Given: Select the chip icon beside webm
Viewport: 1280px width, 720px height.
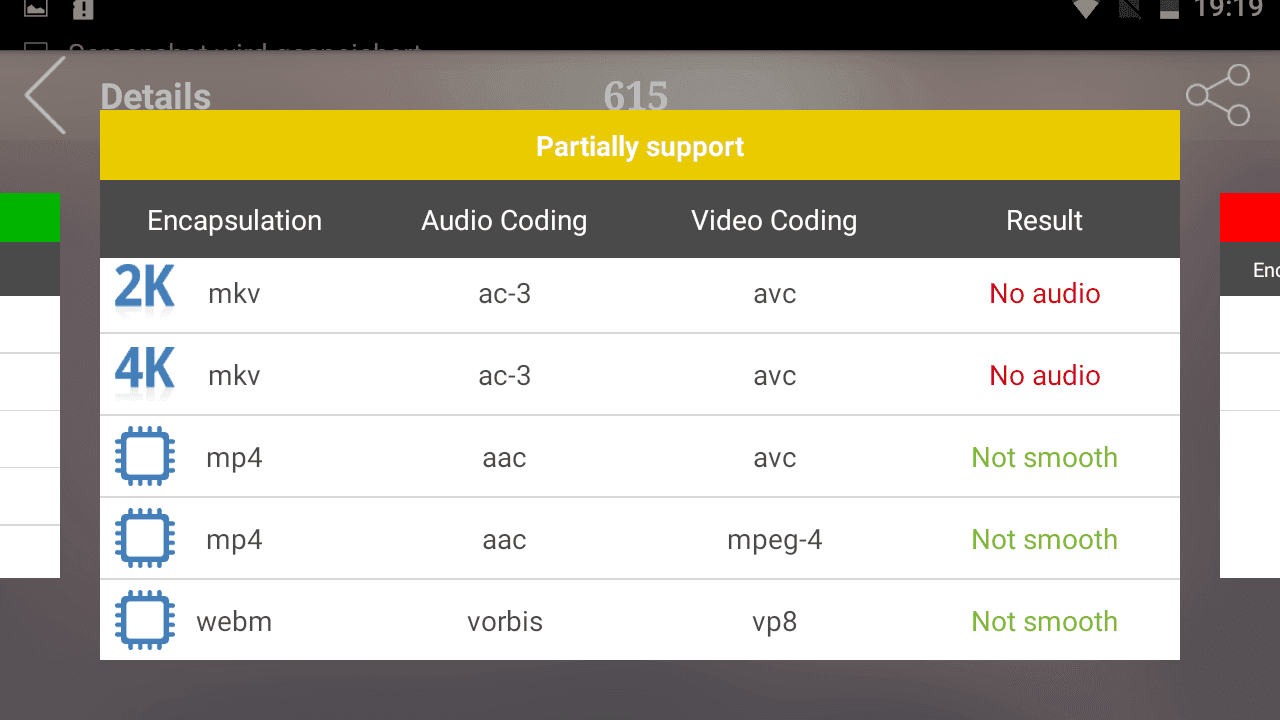Looking at the screenshot, I should click(x=145, y=620).
